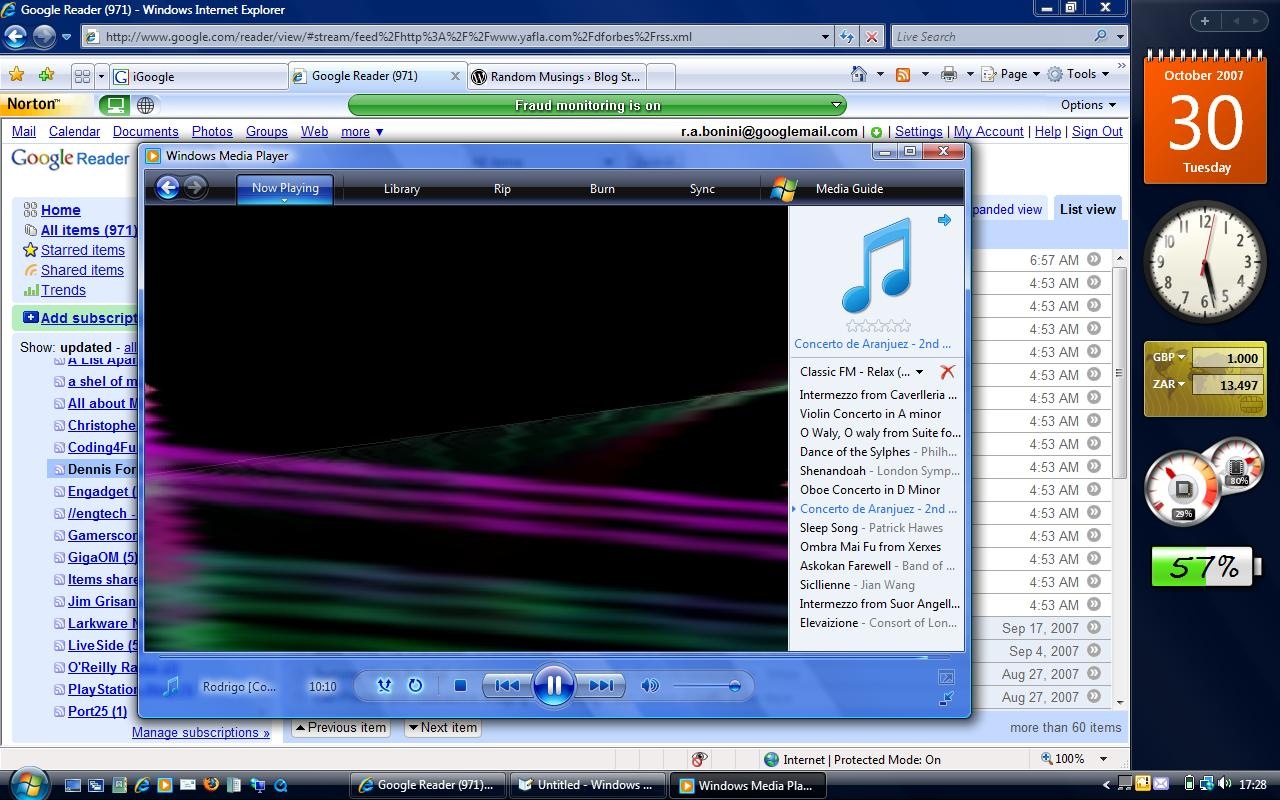Click the blue arrow above album art

[944, 220]
